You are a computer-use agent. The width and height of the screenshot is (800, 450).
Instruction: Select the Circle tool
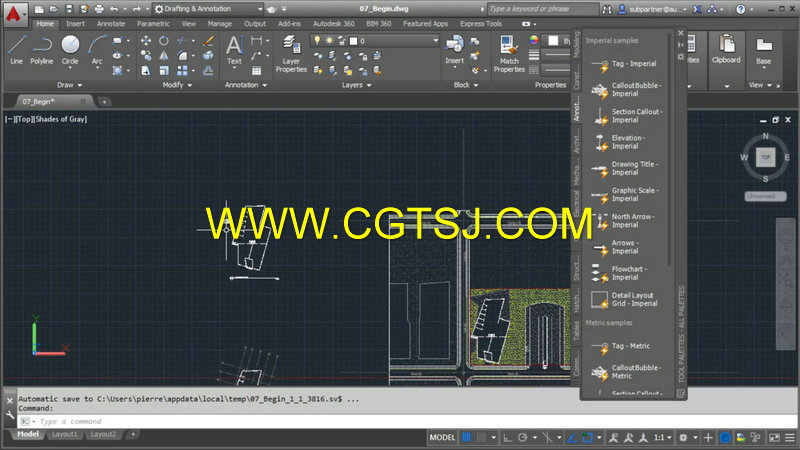70,49
